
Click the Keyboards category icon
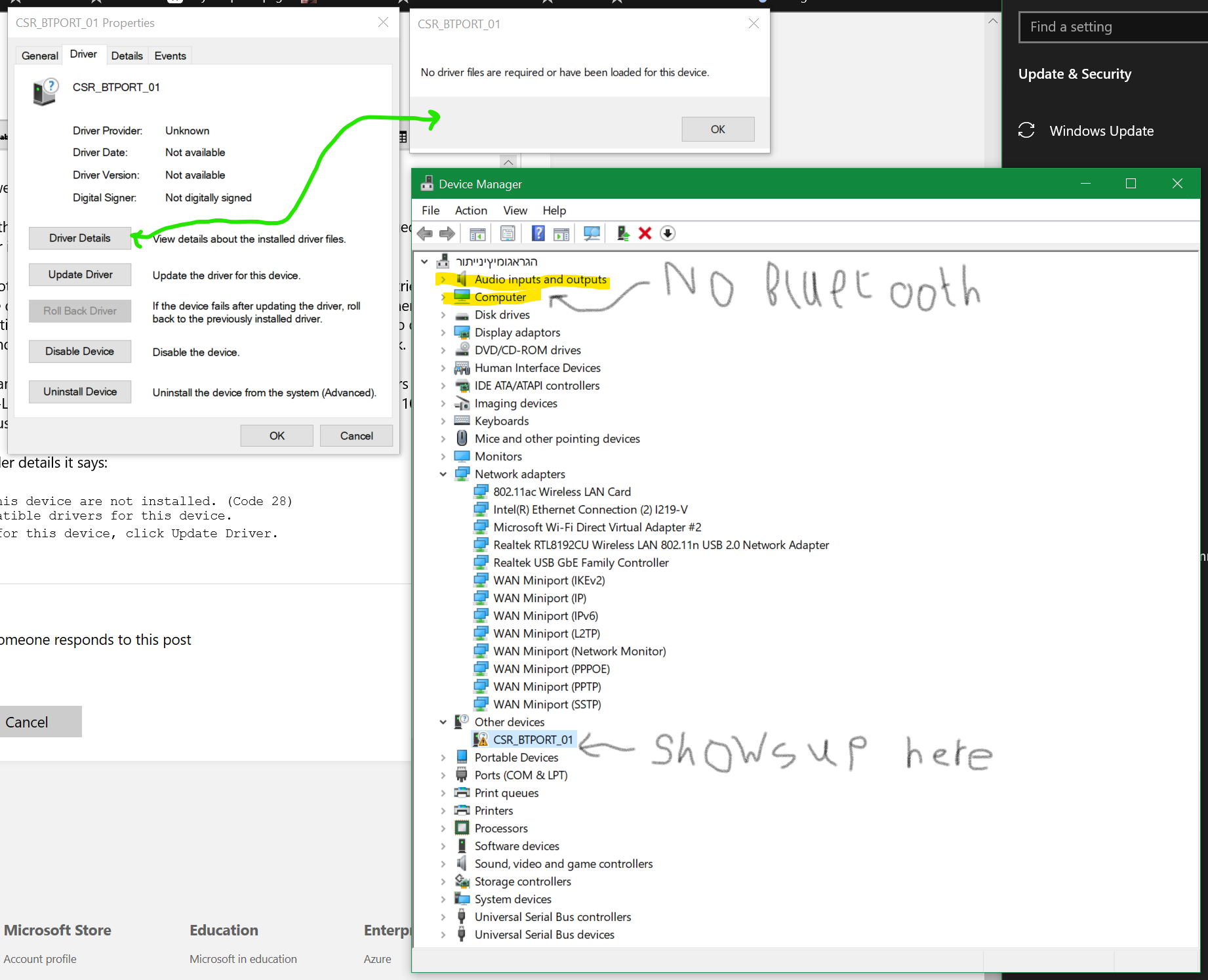(462, 420)
